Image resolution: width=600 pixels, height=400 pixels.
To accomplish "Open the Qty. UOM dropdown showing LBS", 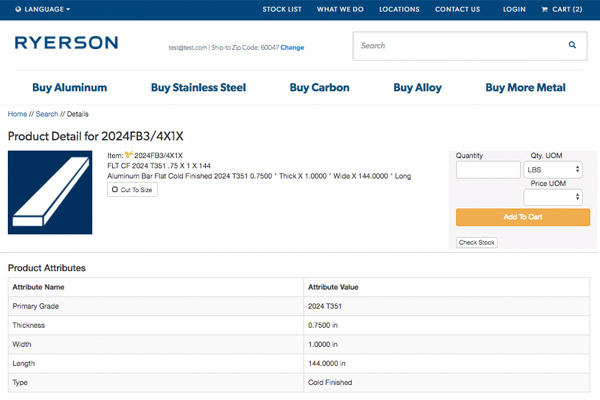I will coord(553,170).
